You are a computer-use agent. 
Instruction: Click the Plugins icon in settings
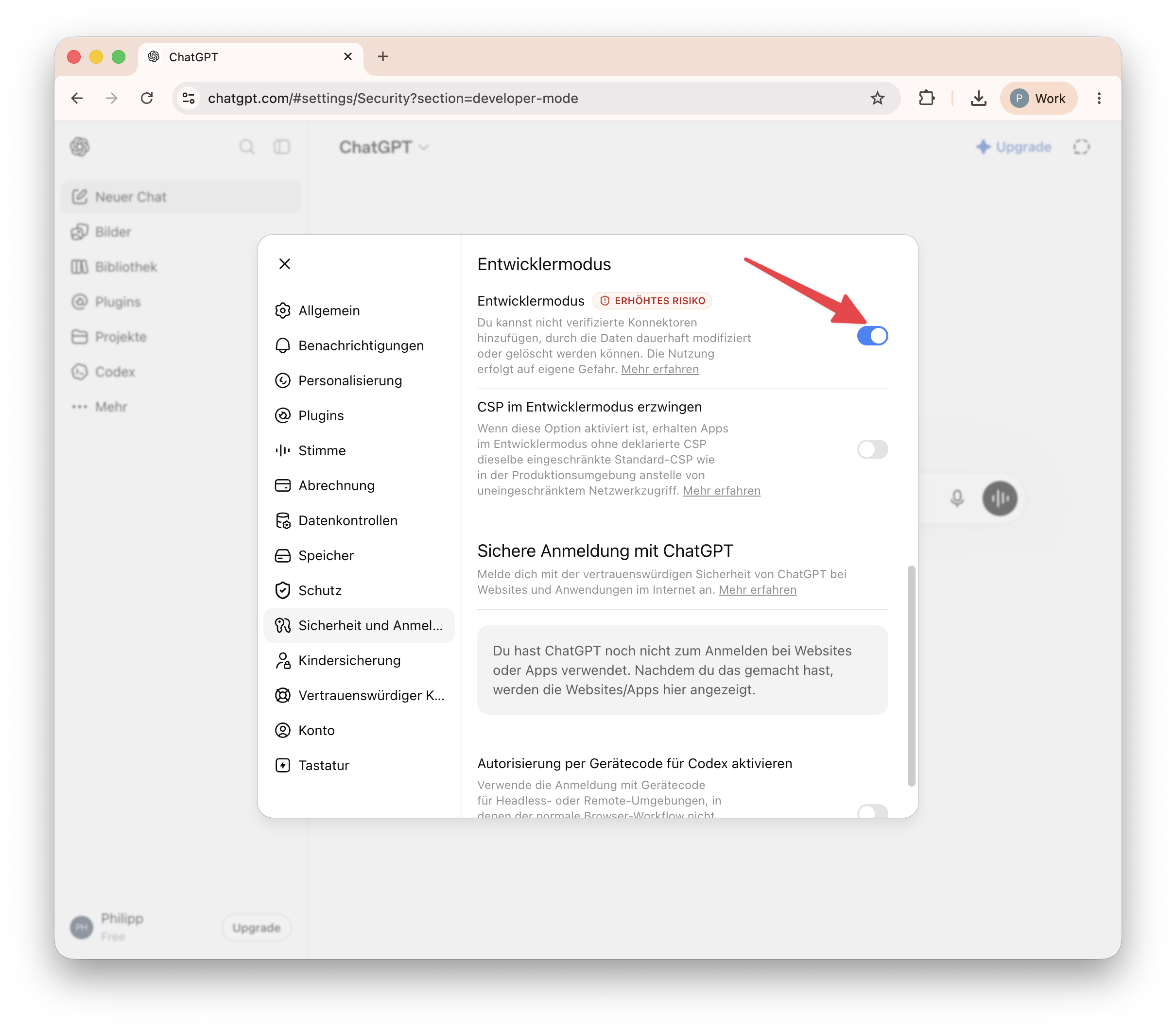[282, 416]
